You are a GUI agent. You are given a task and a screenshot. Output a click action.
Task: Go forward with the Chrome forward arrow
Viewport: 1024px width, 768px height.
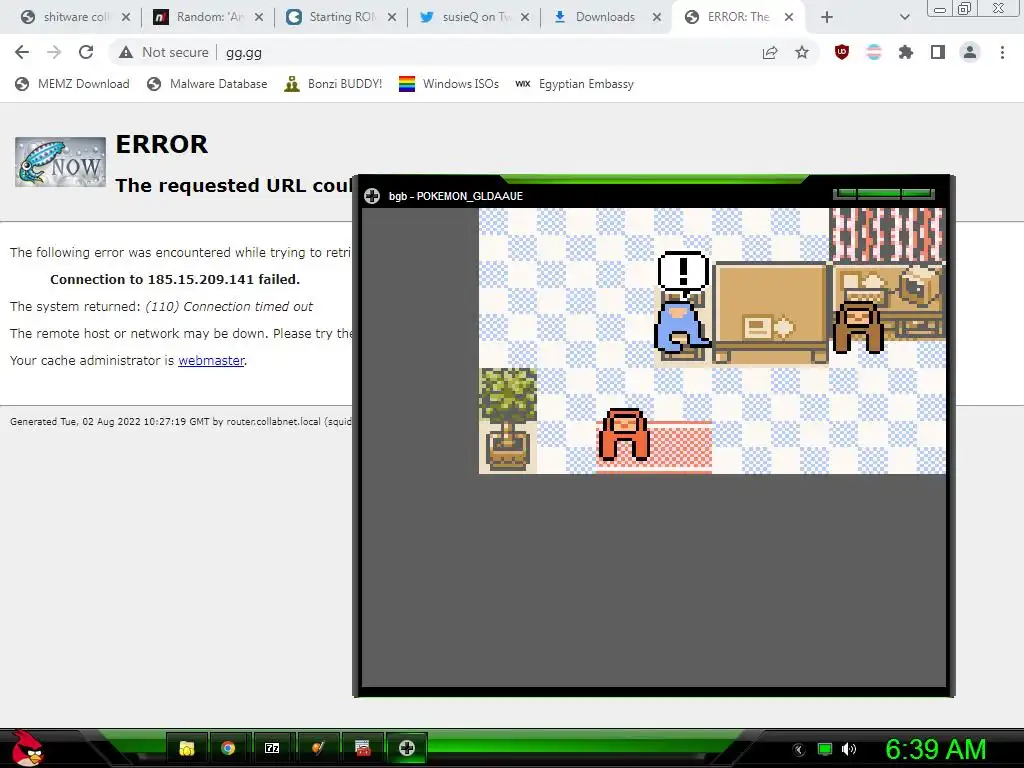[x=54, y=52]
